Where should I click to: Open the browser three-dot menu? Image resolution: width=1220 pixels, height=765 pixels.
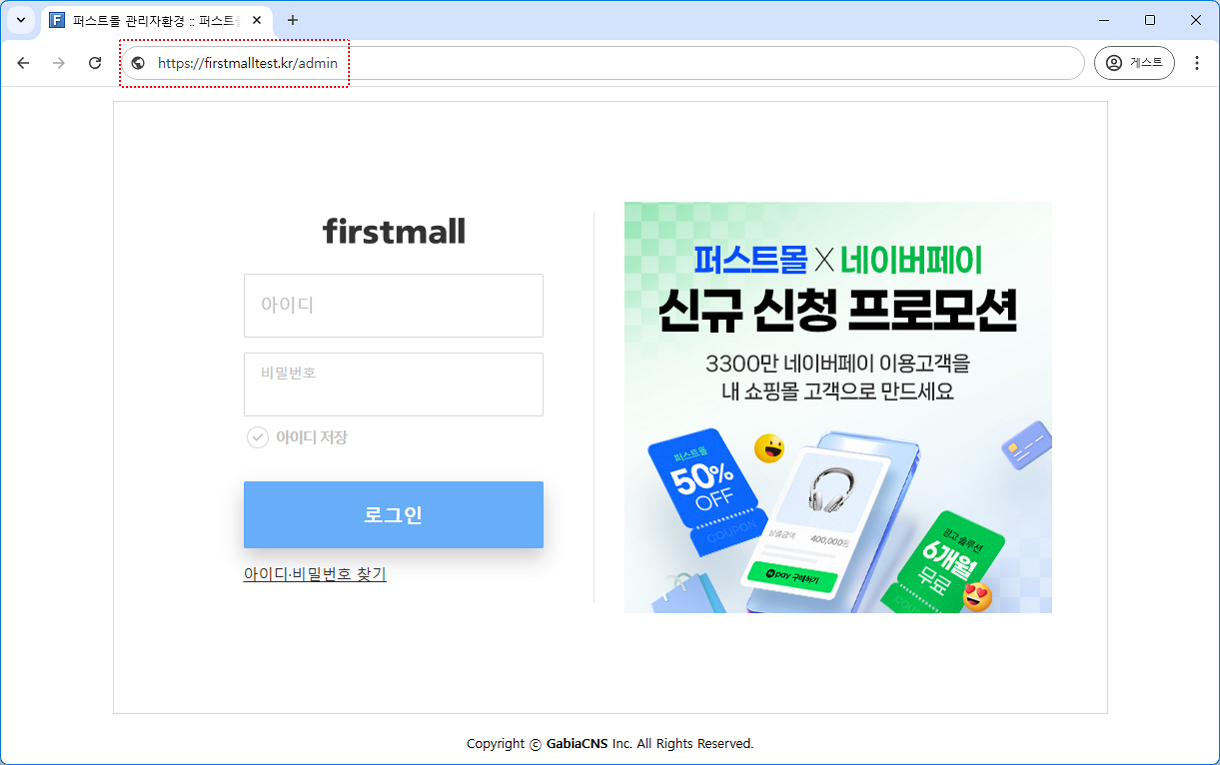pyautogui.click(x=1197, y=63)
